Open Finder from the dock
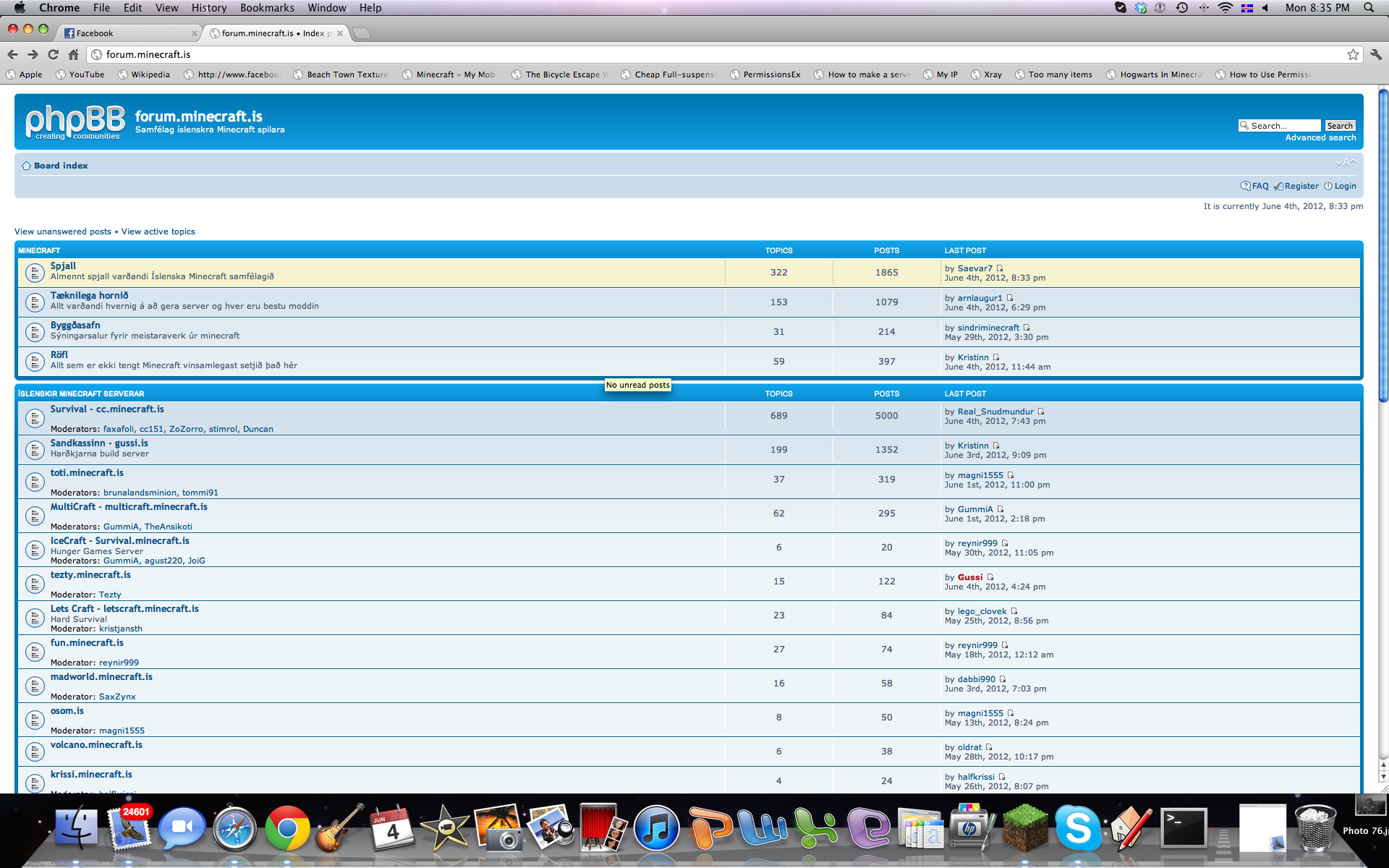This screenshot has height=868, width=1389. (76, 828)
